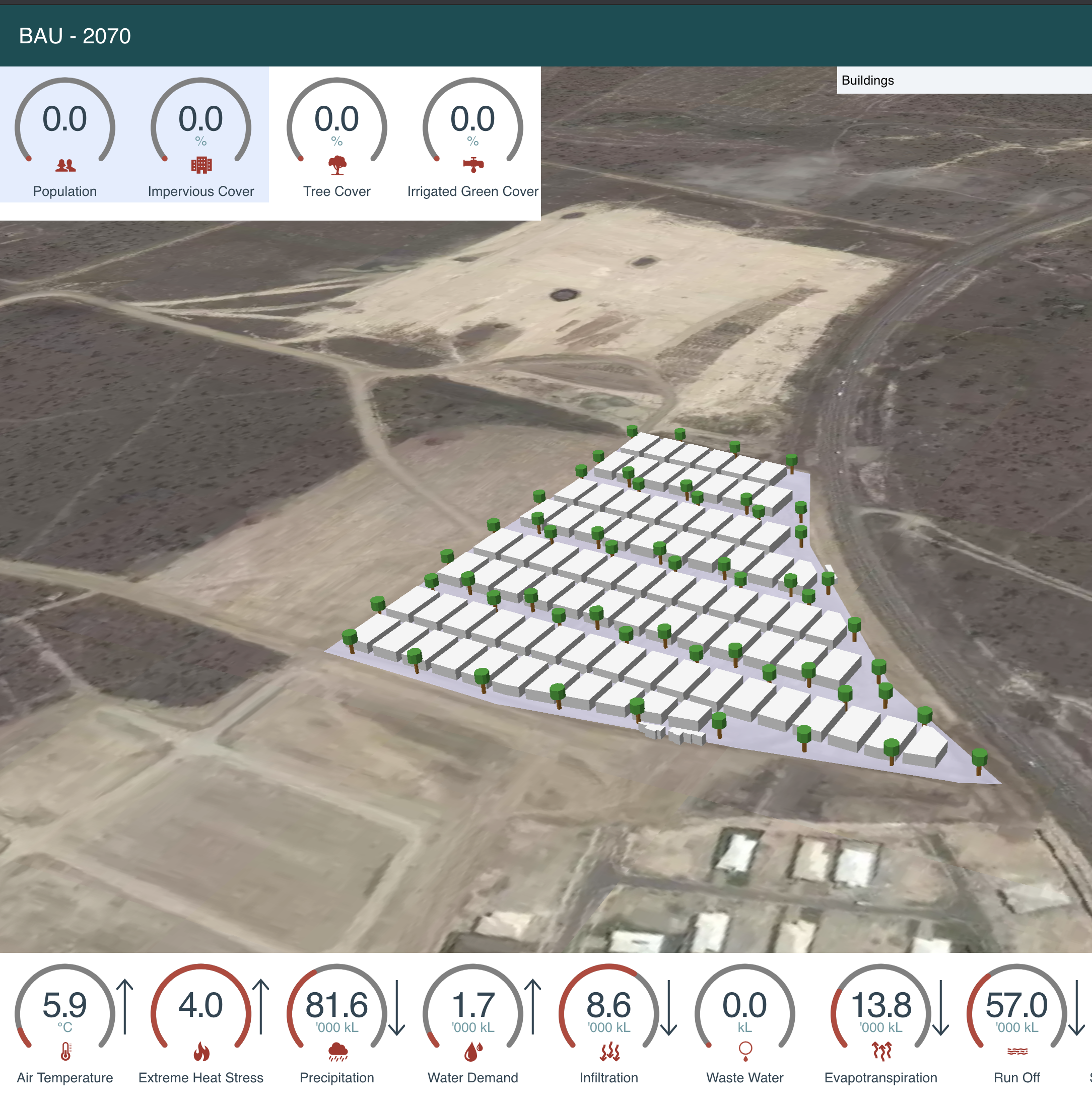
Task: Click the Water Demand droplet icon
Action: coord(473,1052)
